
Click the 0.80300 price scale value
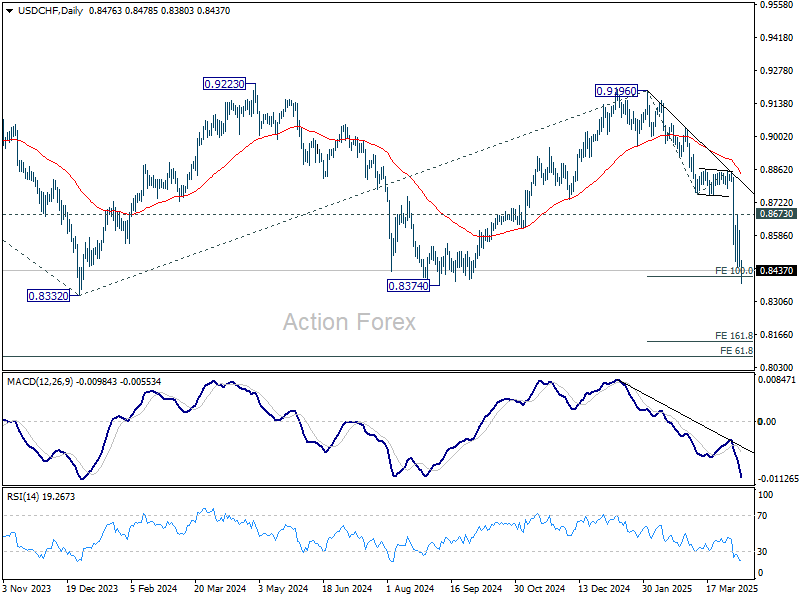(777, 367)
